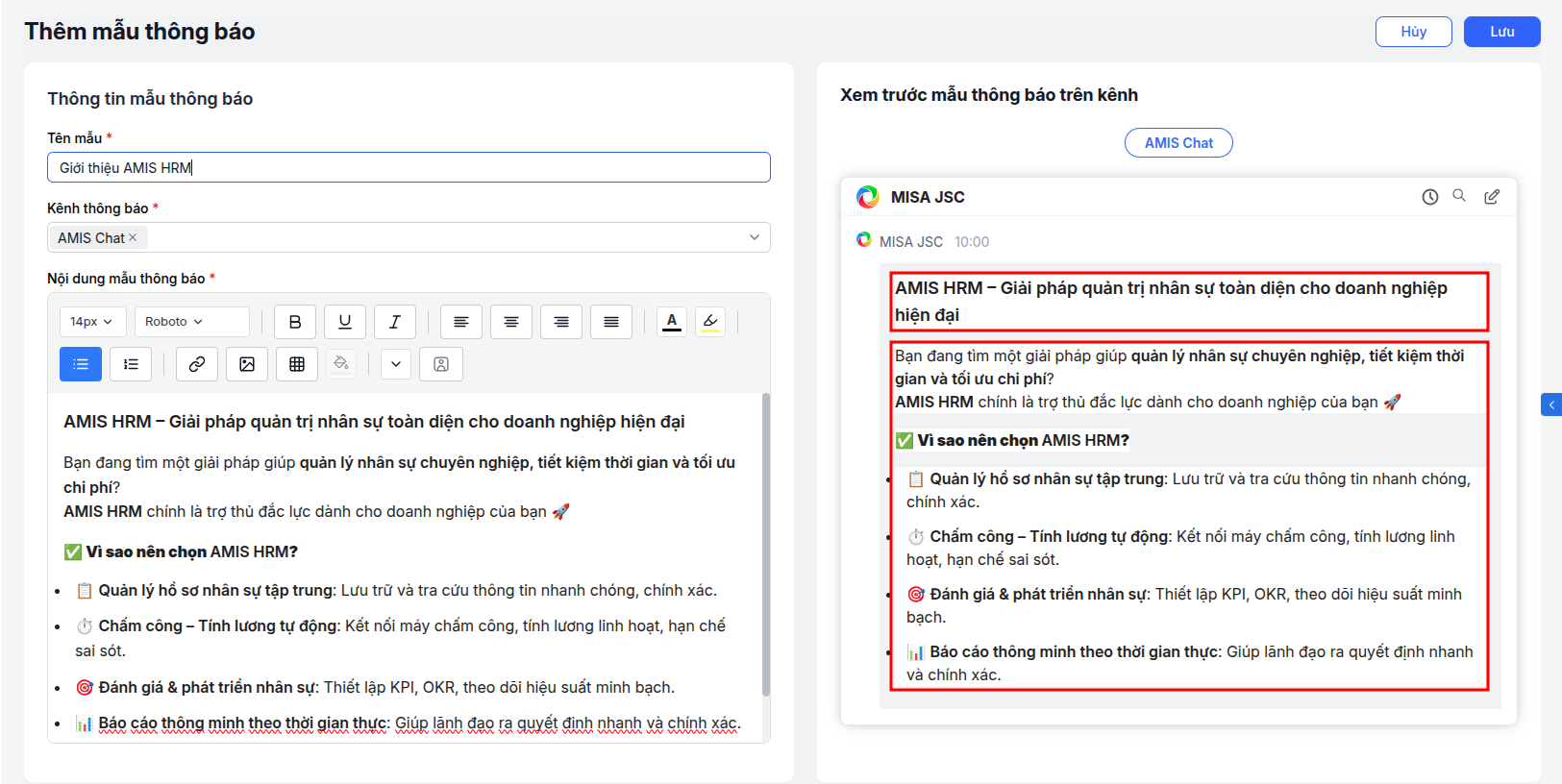Click the compose edit icon in preview
The image size is (1562, 784).
click(x=1492, y=197)
